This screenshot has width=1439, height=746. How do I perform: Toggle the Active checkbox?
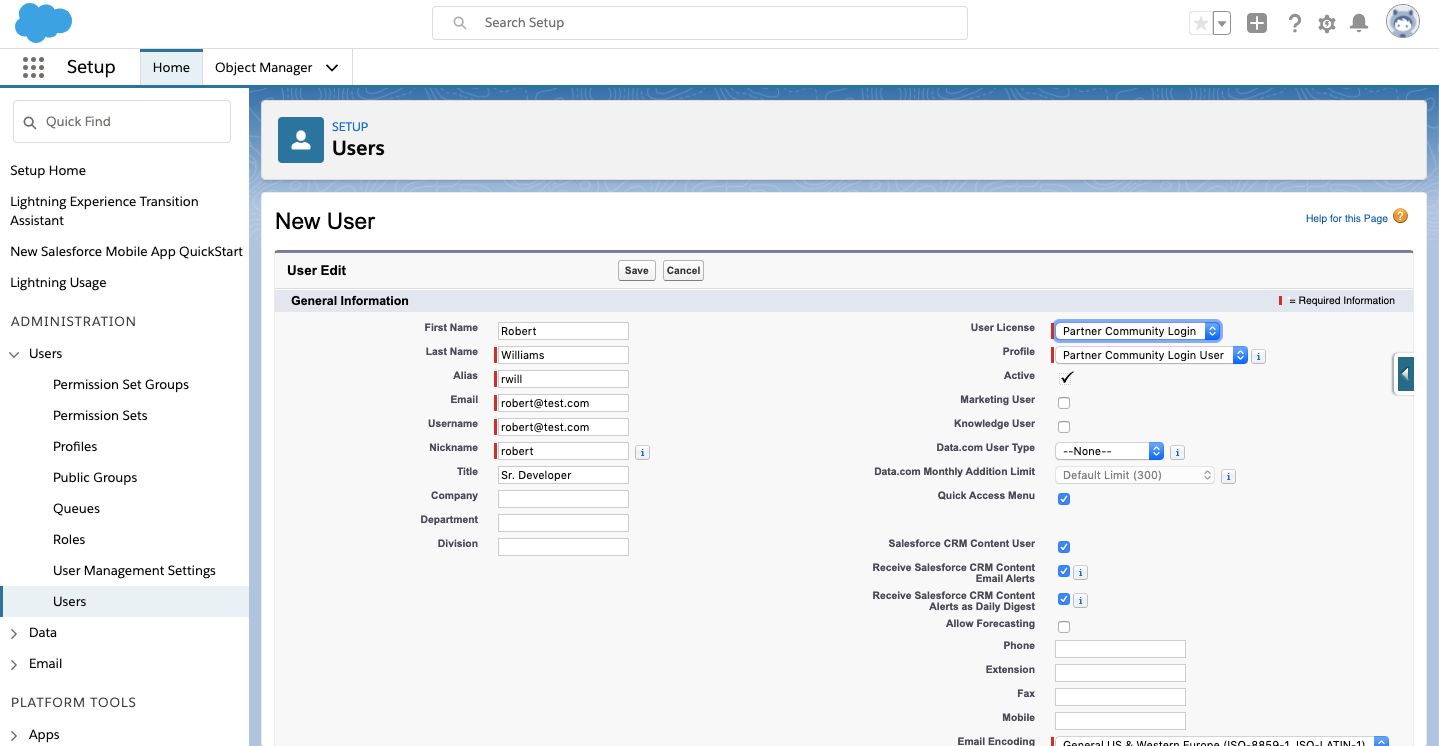tap(1066, 378)
